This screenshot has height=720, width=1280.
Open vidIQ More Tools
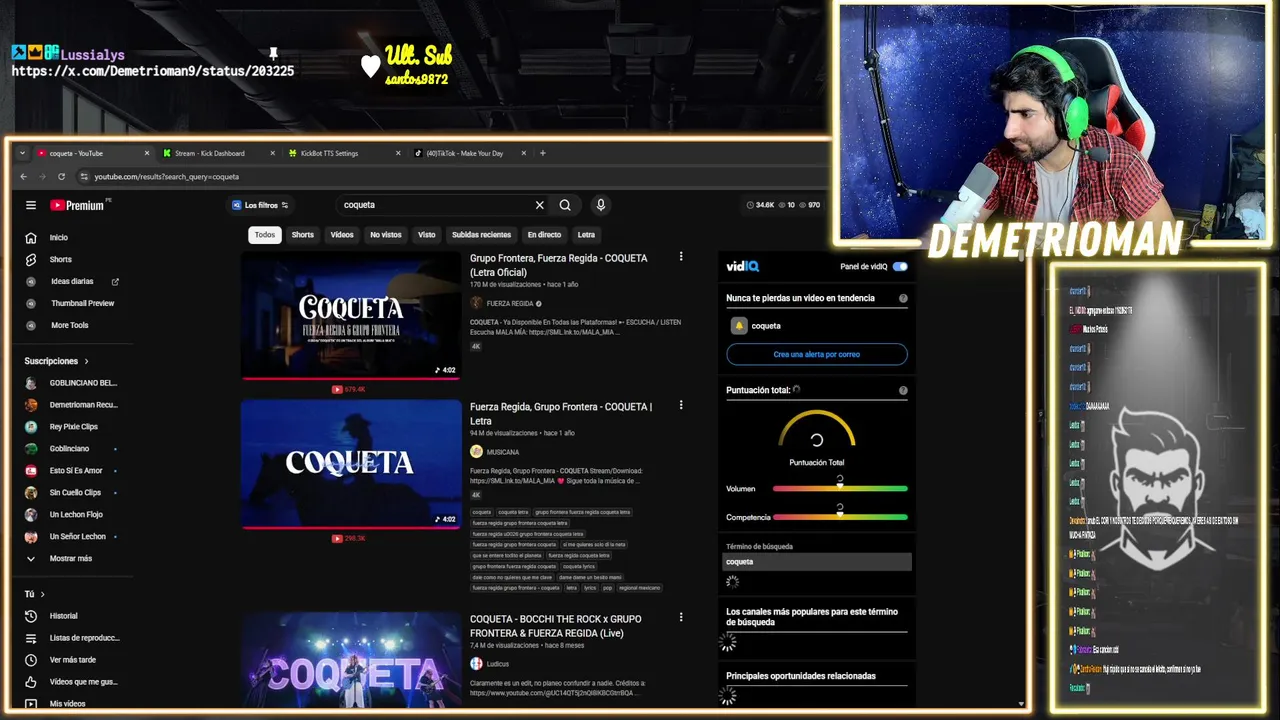(x=70, y=325)
